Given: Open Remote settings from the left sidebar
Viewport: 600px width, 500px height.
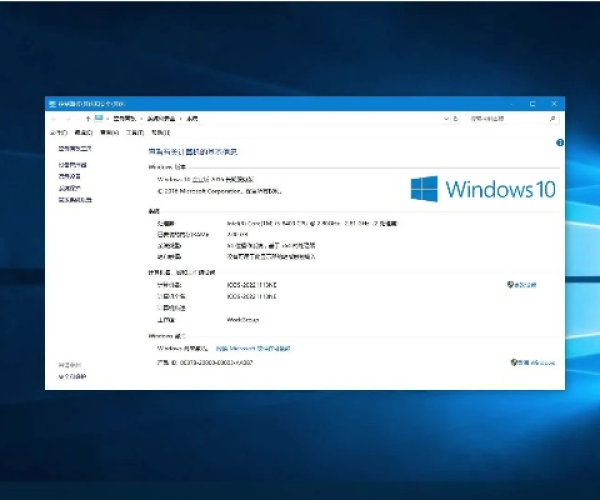Looking at the screenshot, I should (x=69, y=176).
